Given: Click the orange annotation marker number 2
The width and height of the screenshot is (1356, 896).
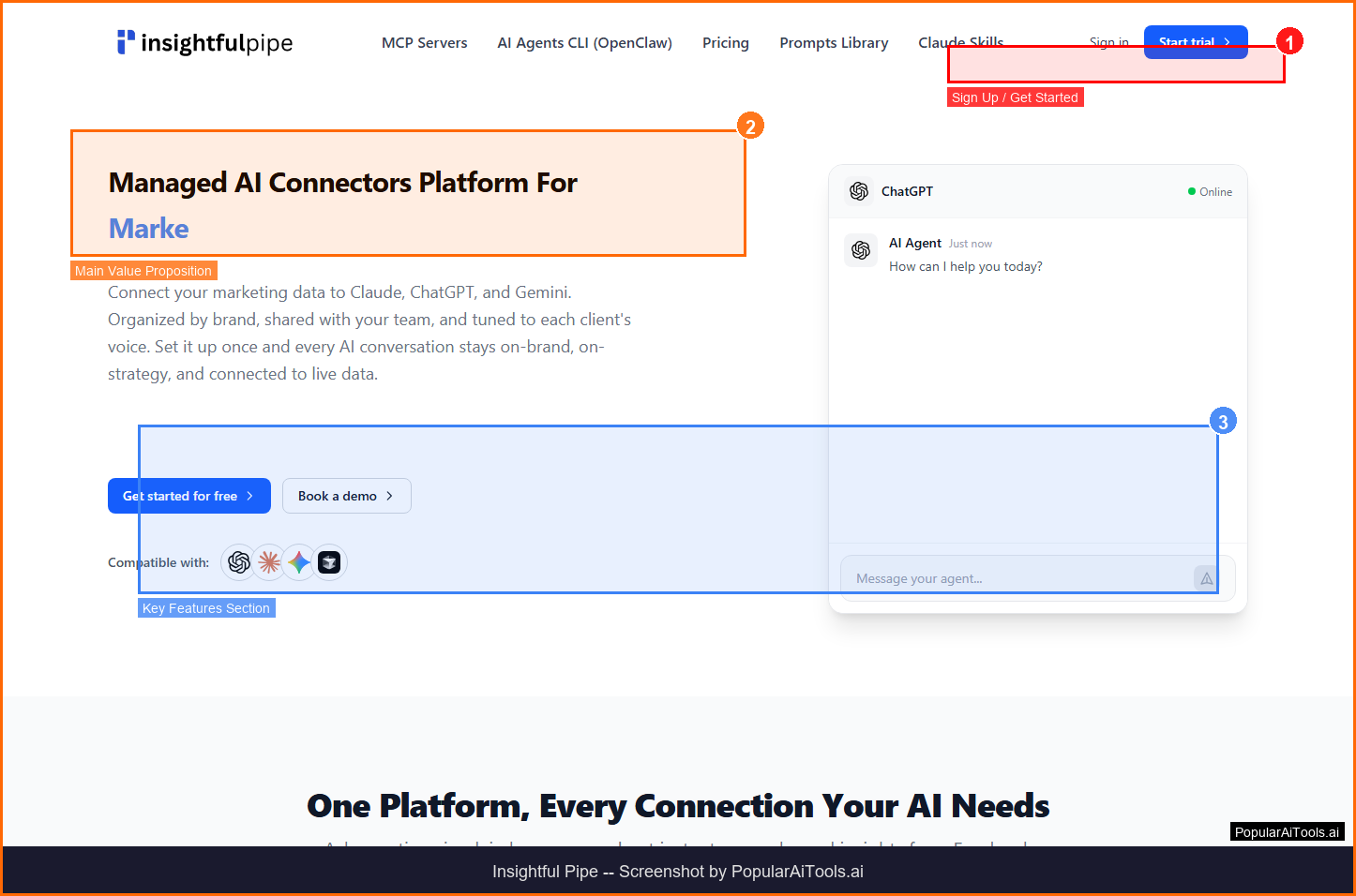Looking at the screenshot, I should tap(749, 127).
